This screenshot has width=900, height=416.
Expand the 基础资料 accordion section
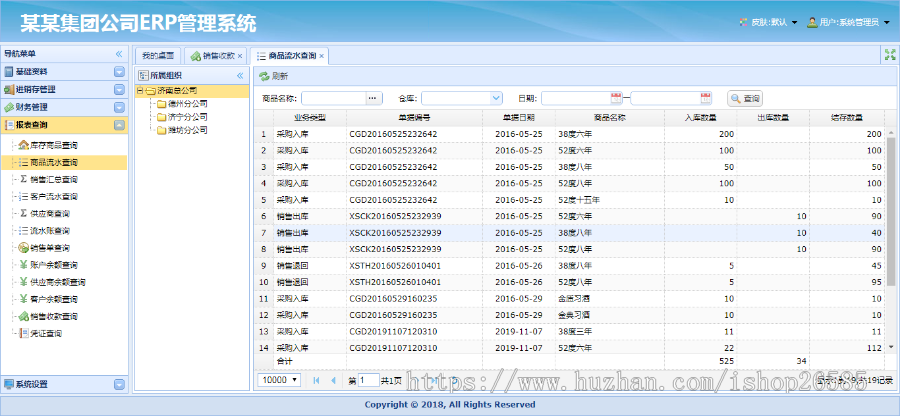tap(118, 72)
